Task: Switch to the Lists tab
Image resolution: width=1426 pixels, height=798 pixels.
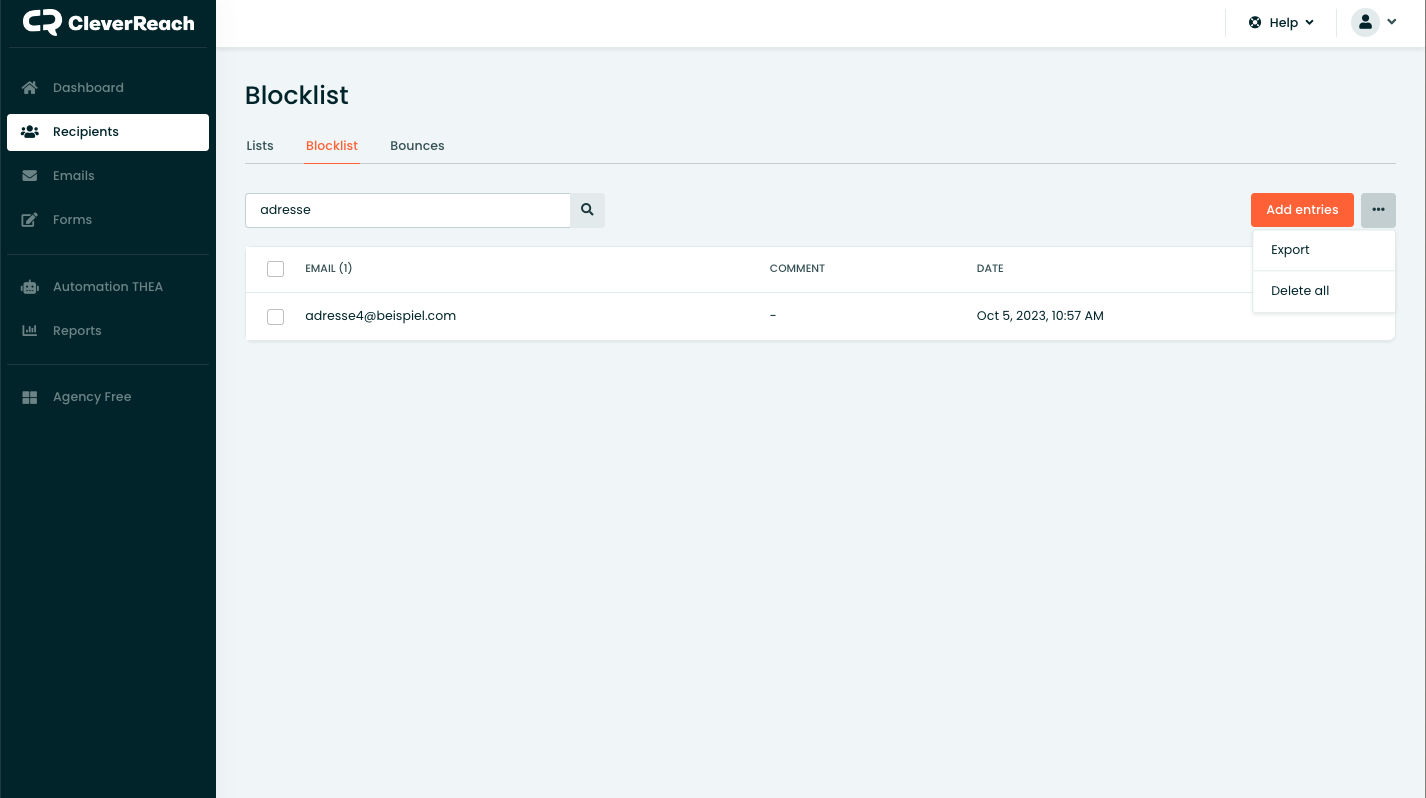Action: [260, 146]
